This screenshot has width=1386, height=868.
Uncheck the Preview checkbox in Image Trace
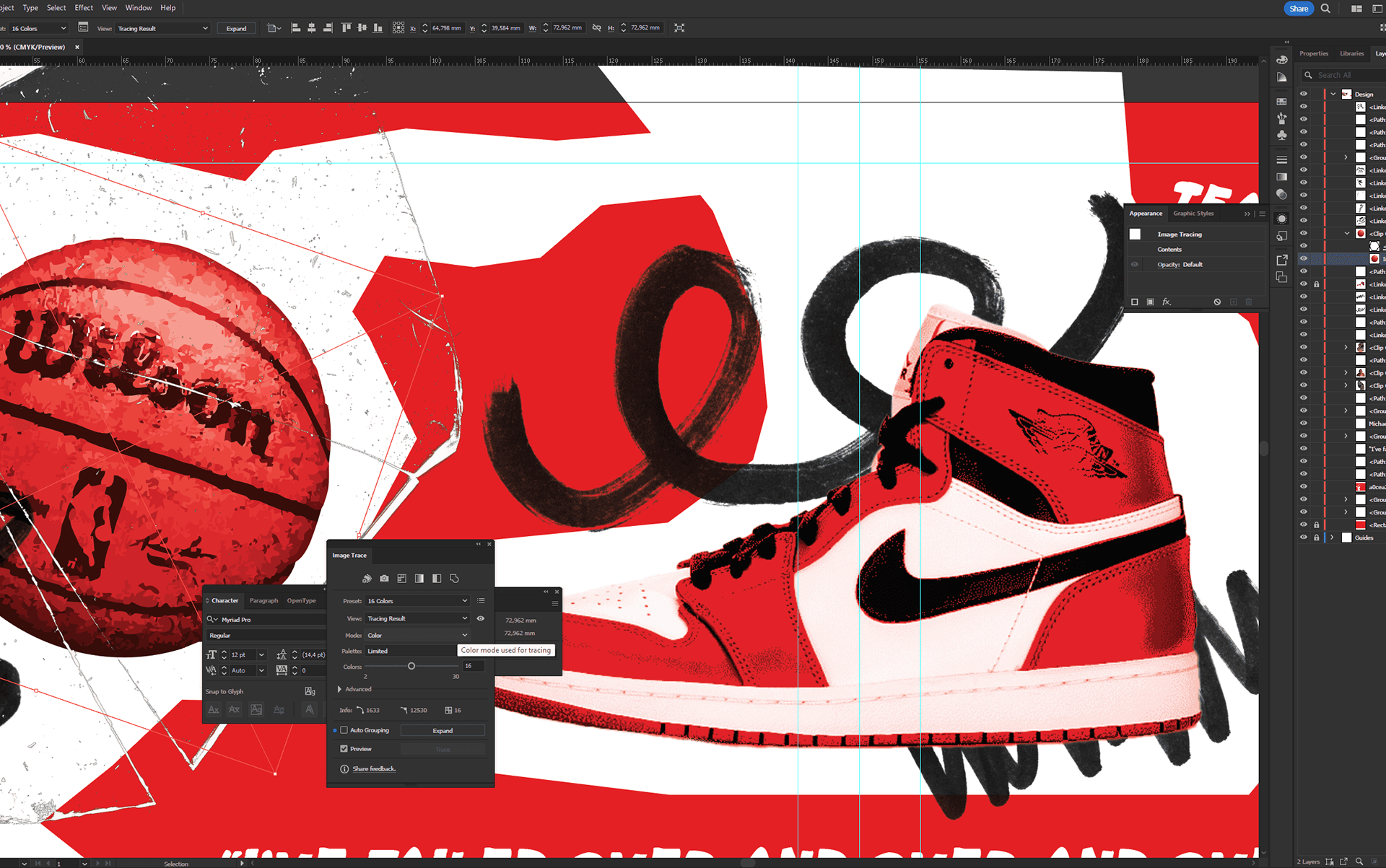point(344,749)
